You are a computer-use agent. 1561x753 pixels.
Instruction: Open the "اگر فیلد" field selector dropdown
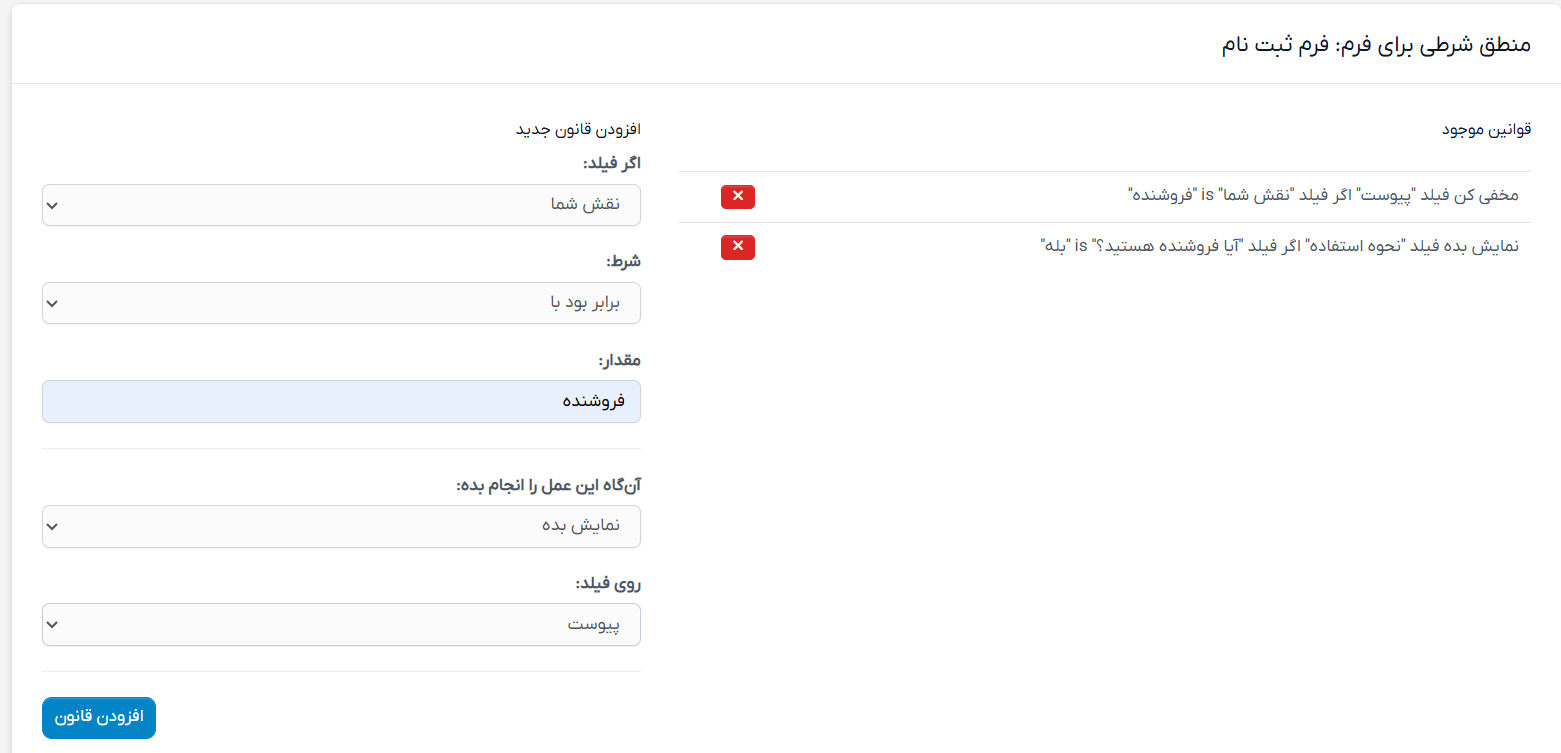point(341,205)
